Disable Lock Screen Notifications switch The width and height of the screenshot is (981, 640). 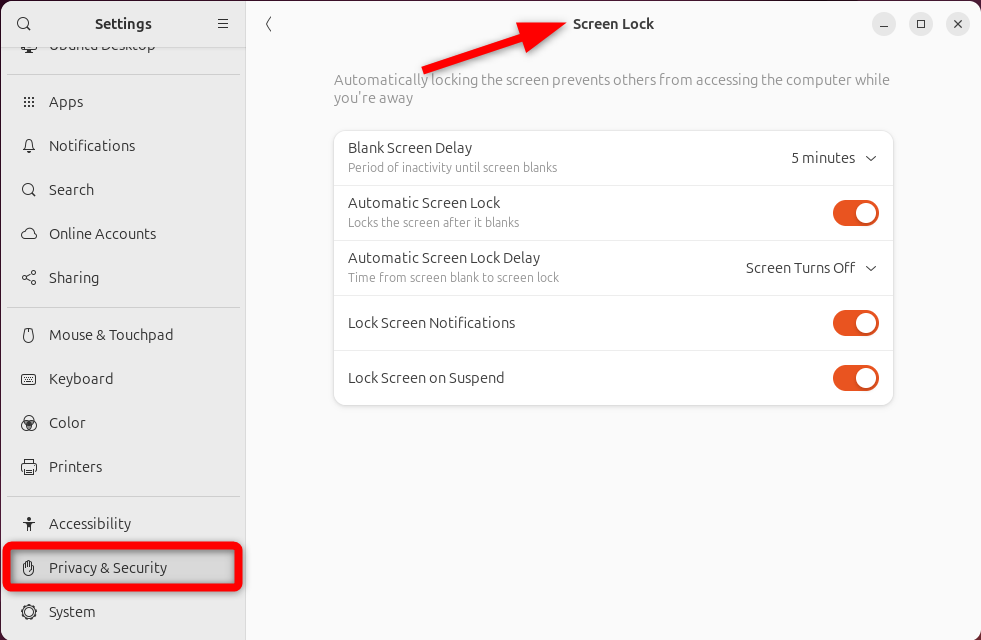click(855, 323)
